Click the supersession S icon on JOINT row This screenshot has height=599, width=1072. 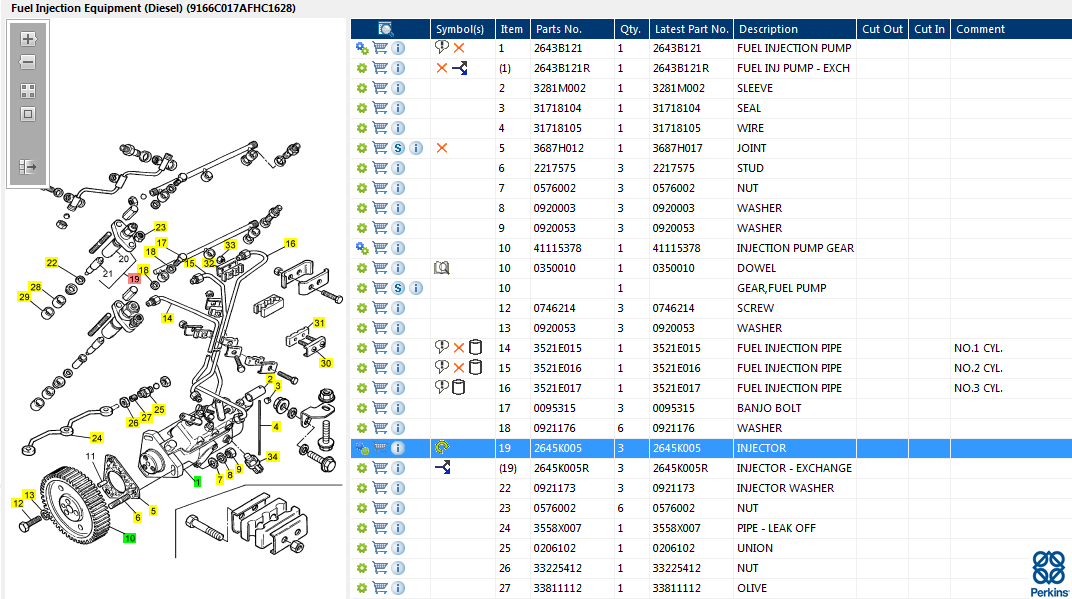398,148
